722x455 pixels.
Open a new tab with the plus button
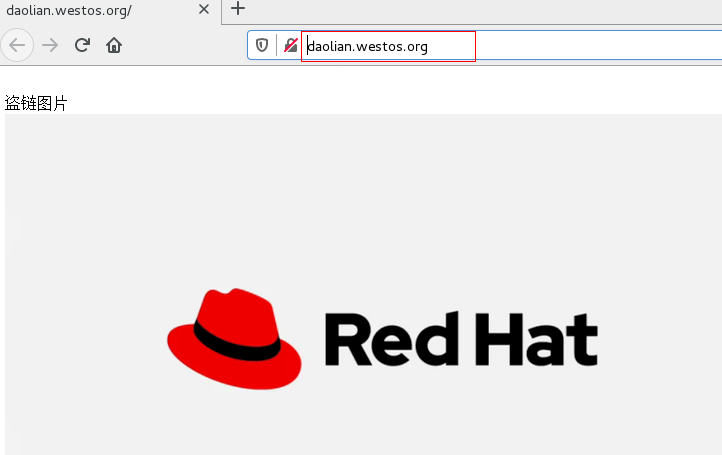point(238,8)
